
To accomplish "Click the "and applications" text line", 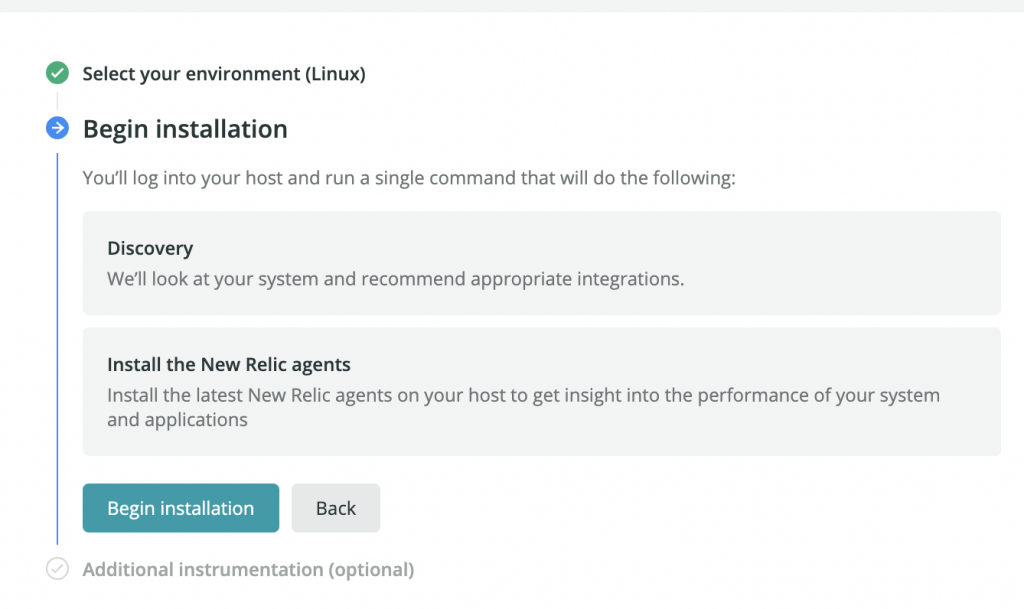I will 177,420.
